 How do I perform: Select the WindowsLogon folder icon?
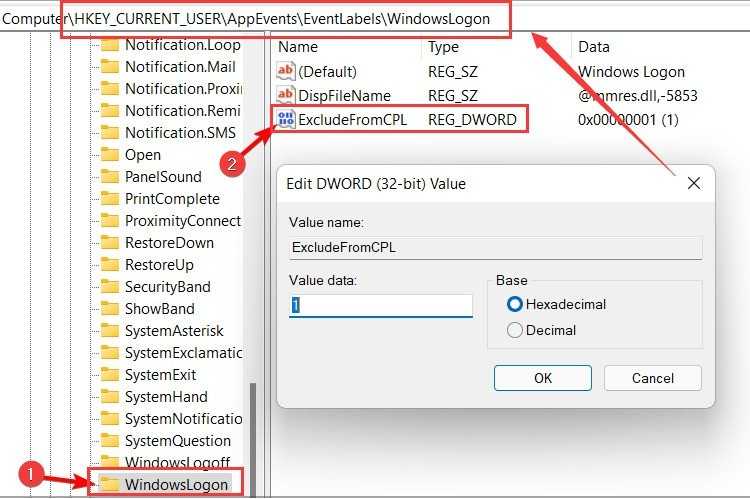[109, 485]
